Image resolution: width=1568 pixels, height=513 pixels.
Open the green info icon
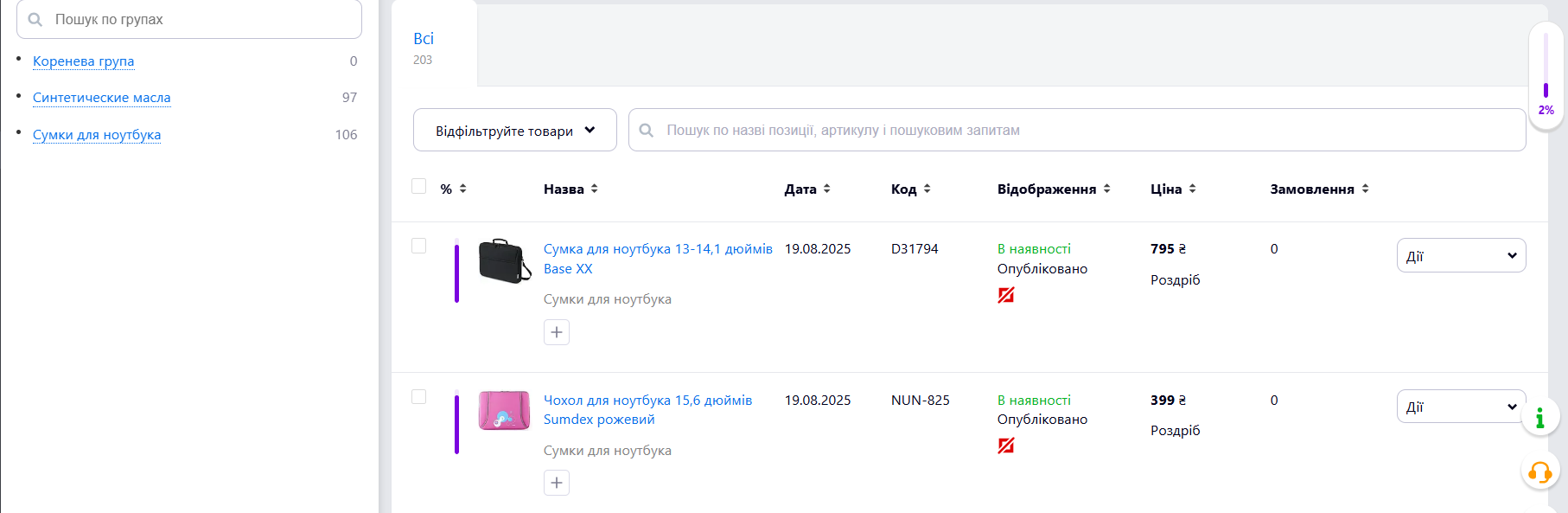tap(1540, 419)
